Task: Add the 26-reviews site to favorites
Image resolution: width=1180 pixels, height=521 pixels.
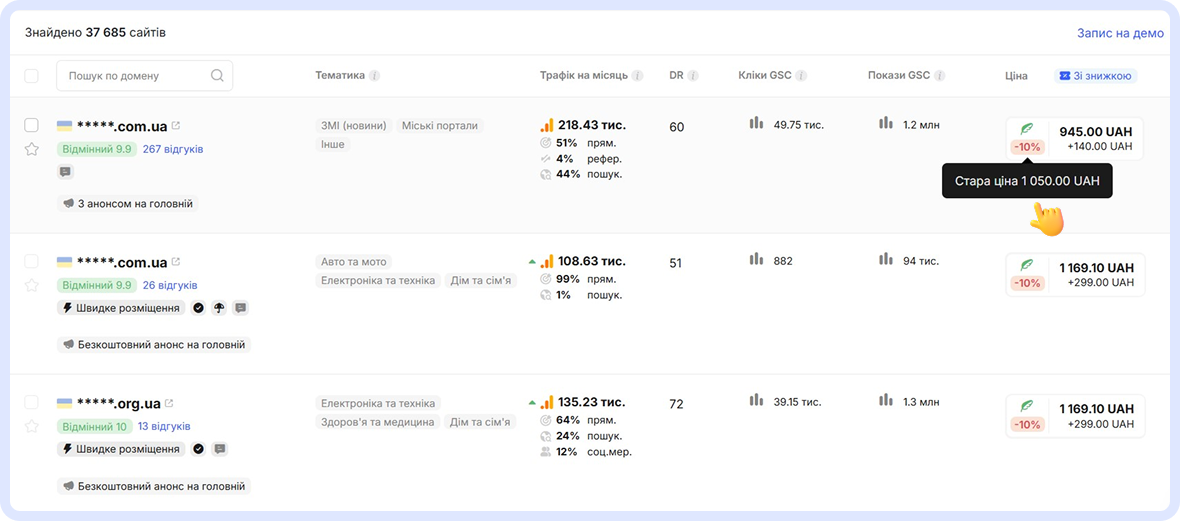Action: 31,285
